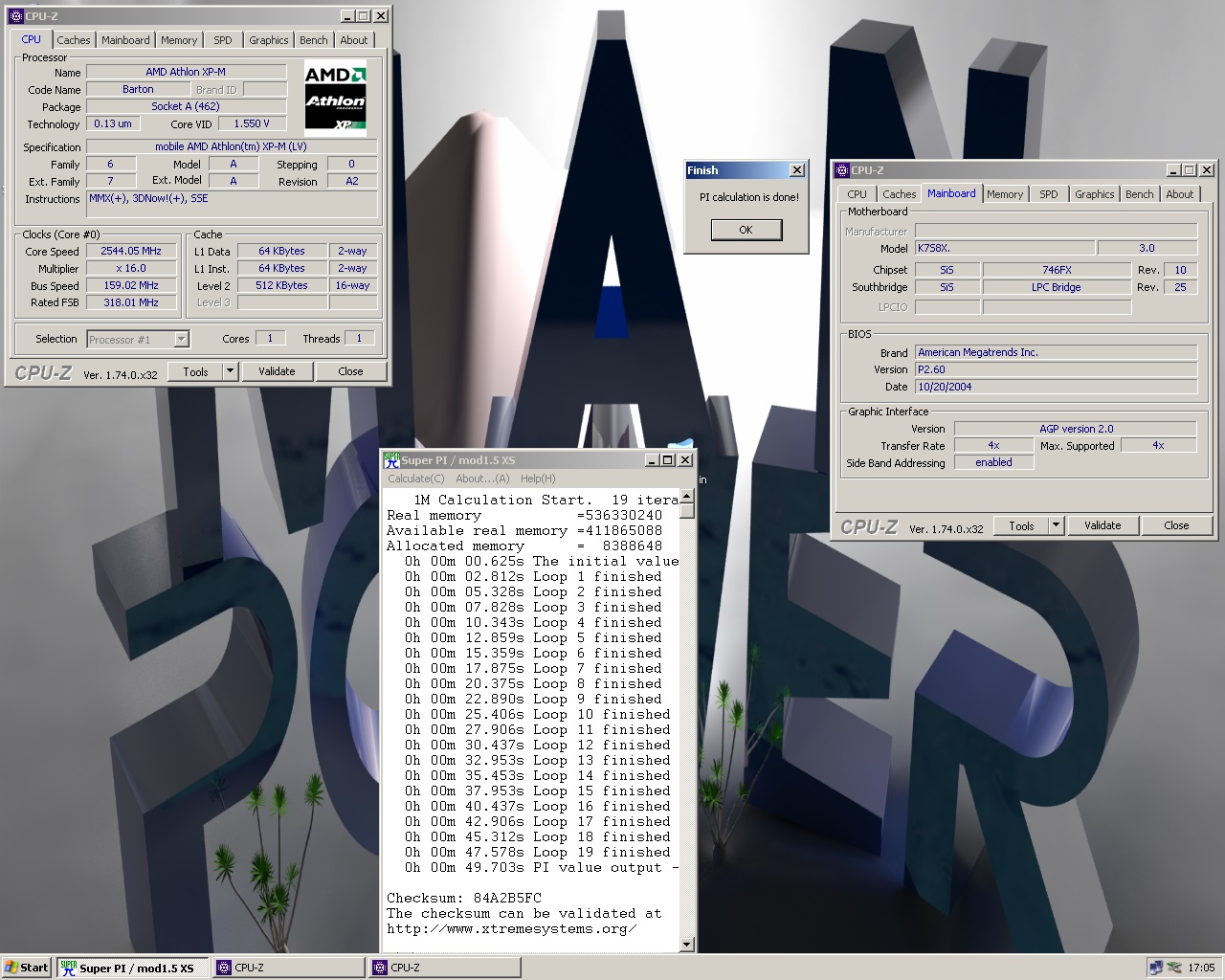This screenshot has width=1225, height=980.
Task: Click the second system tray icon
Action: pos(1173,968)
